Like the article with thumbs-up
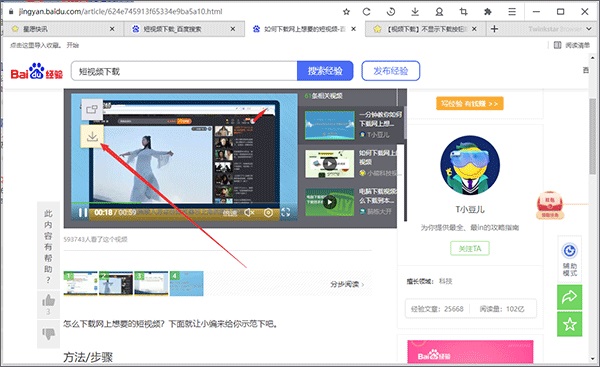This screenshot has height=367, width=600. coord(49,301)
